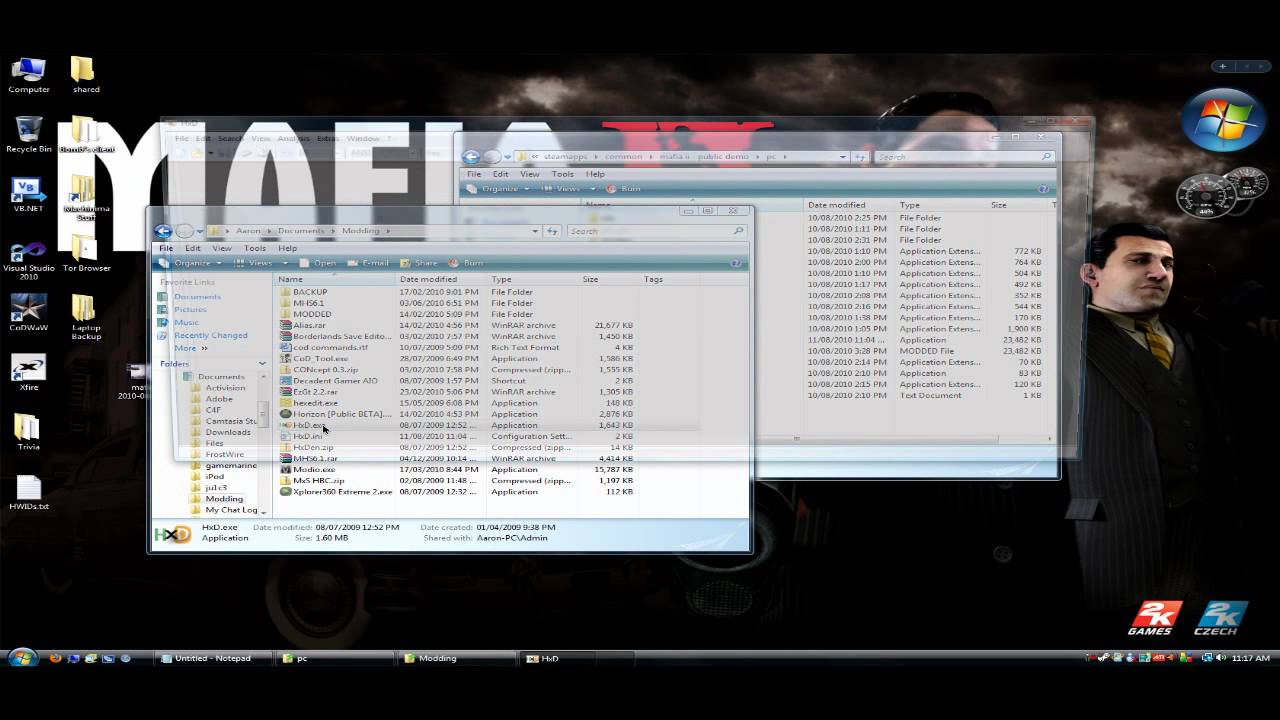Click Back arrow in Modding window

pyautogui.click(x=164, y=231)
